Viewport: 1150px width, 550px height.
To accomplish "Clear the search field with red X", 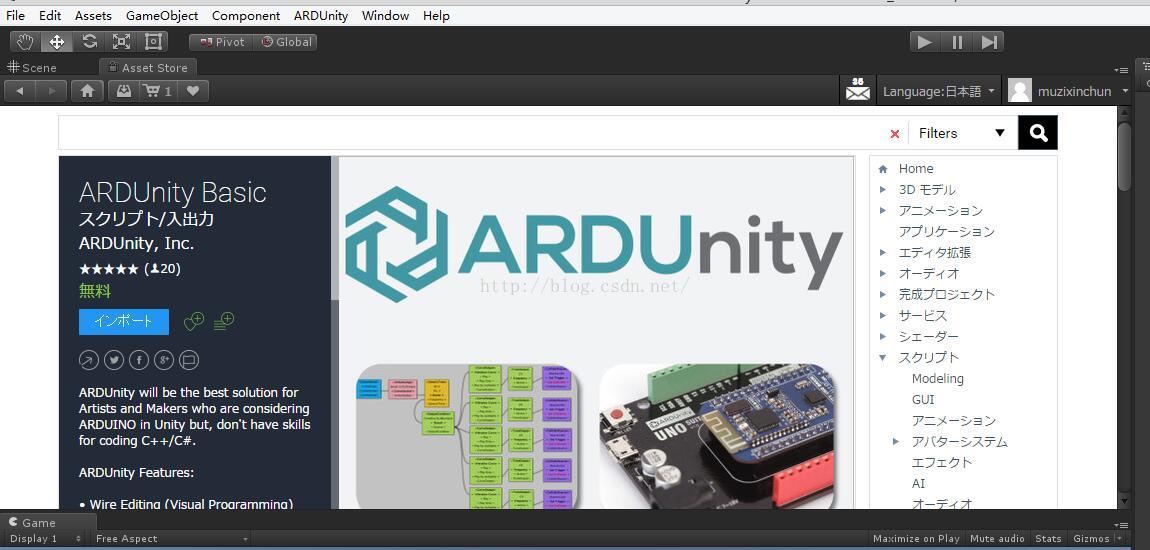I will click(x=894, y=133).
